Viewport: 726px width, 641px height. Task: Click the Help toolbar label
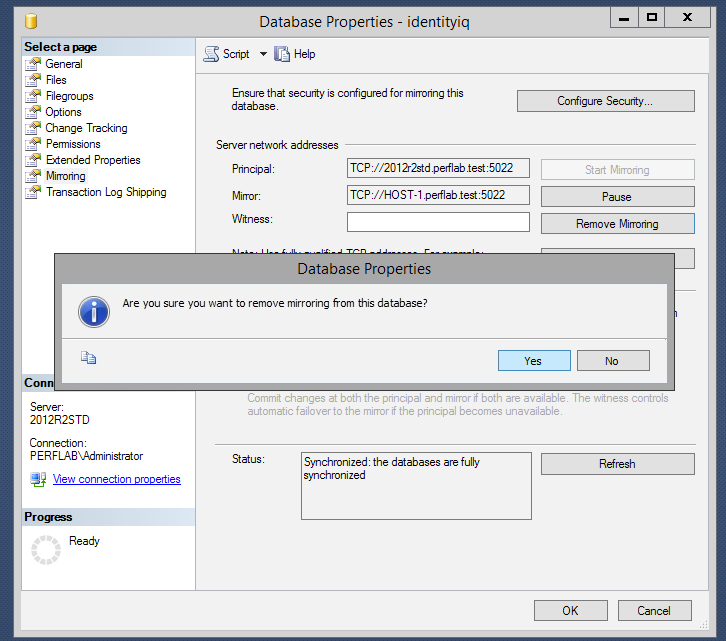pos(305,54)
